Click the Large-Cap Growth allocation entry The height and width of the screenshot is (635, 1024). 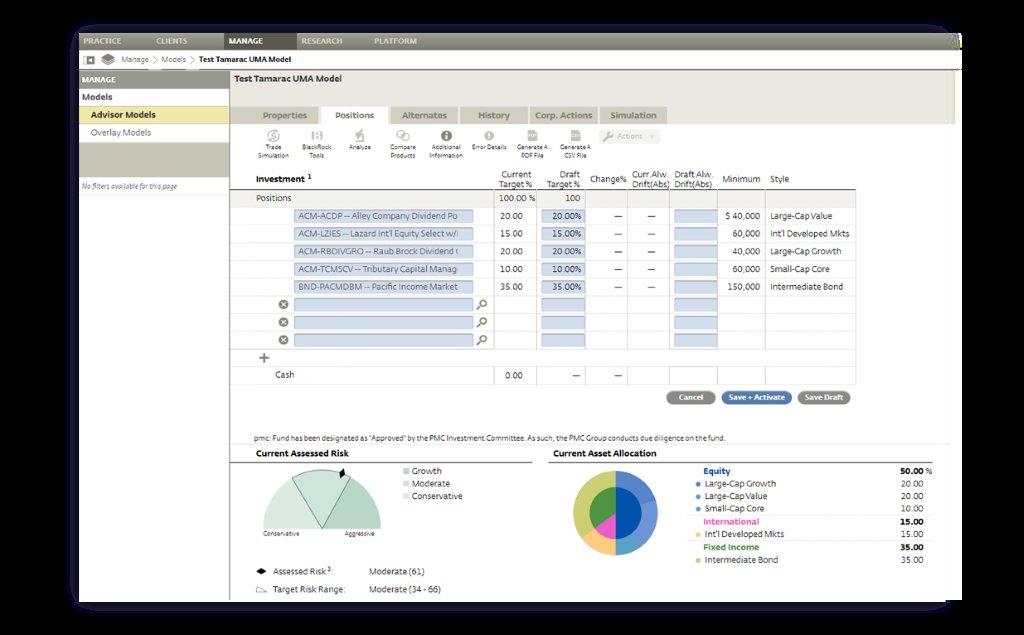click(x=741, y=483)
